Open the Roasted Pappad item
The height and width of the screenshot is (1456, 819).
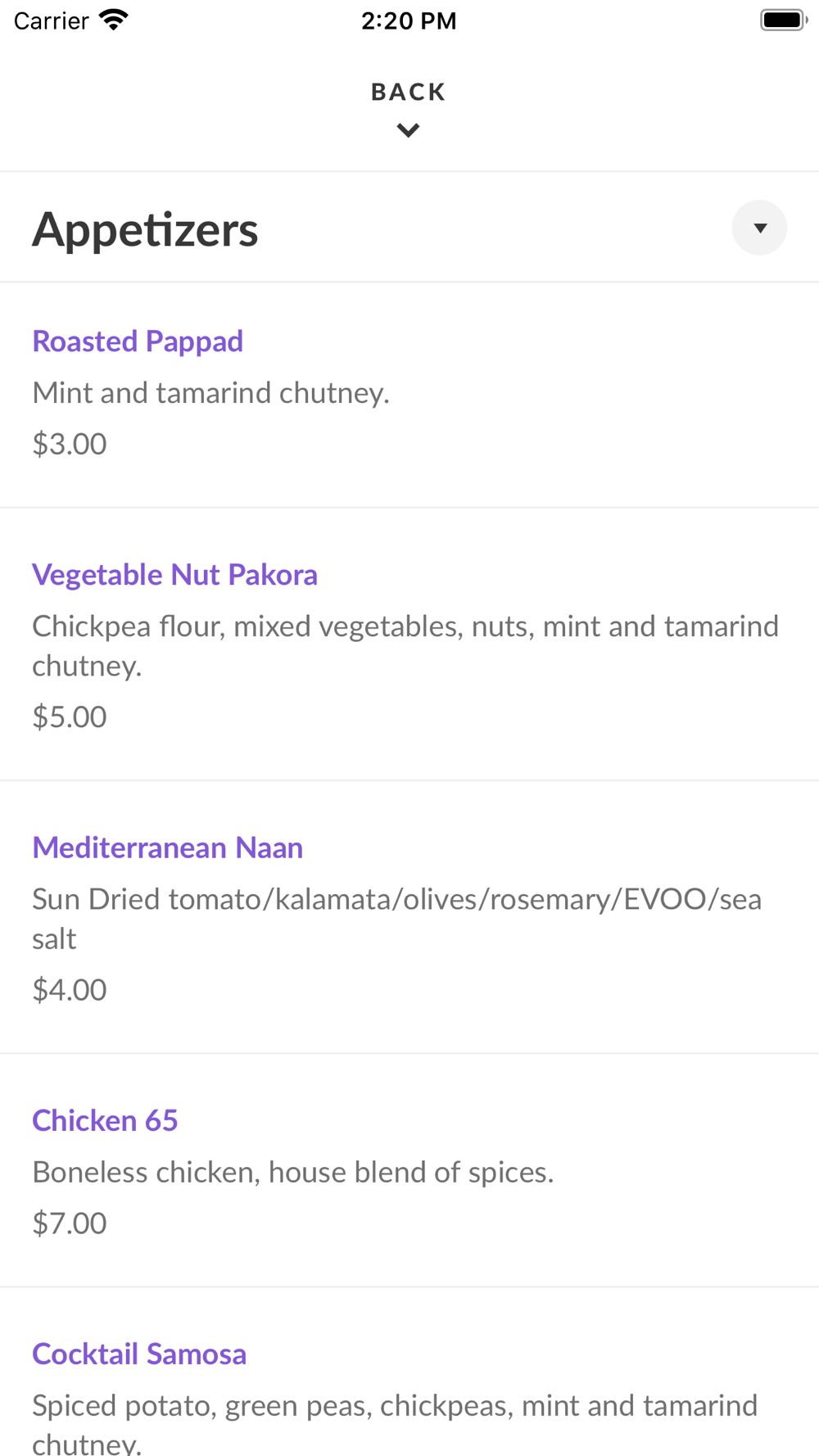[x=138, y=341]
